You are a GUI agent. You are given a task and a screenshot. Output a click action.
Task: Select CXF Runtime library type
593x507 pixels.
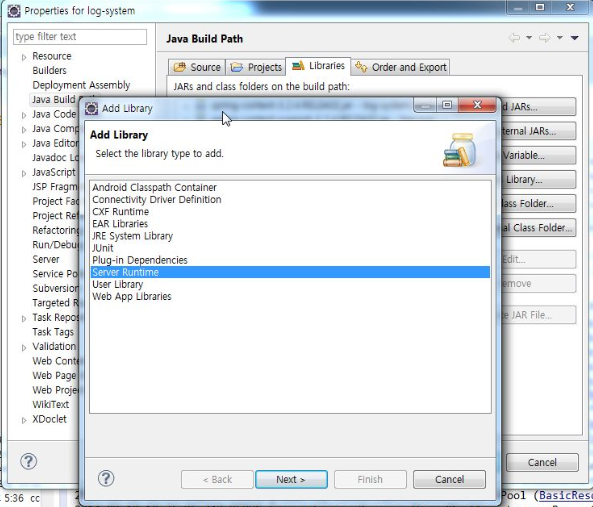[x=290, y=212]
